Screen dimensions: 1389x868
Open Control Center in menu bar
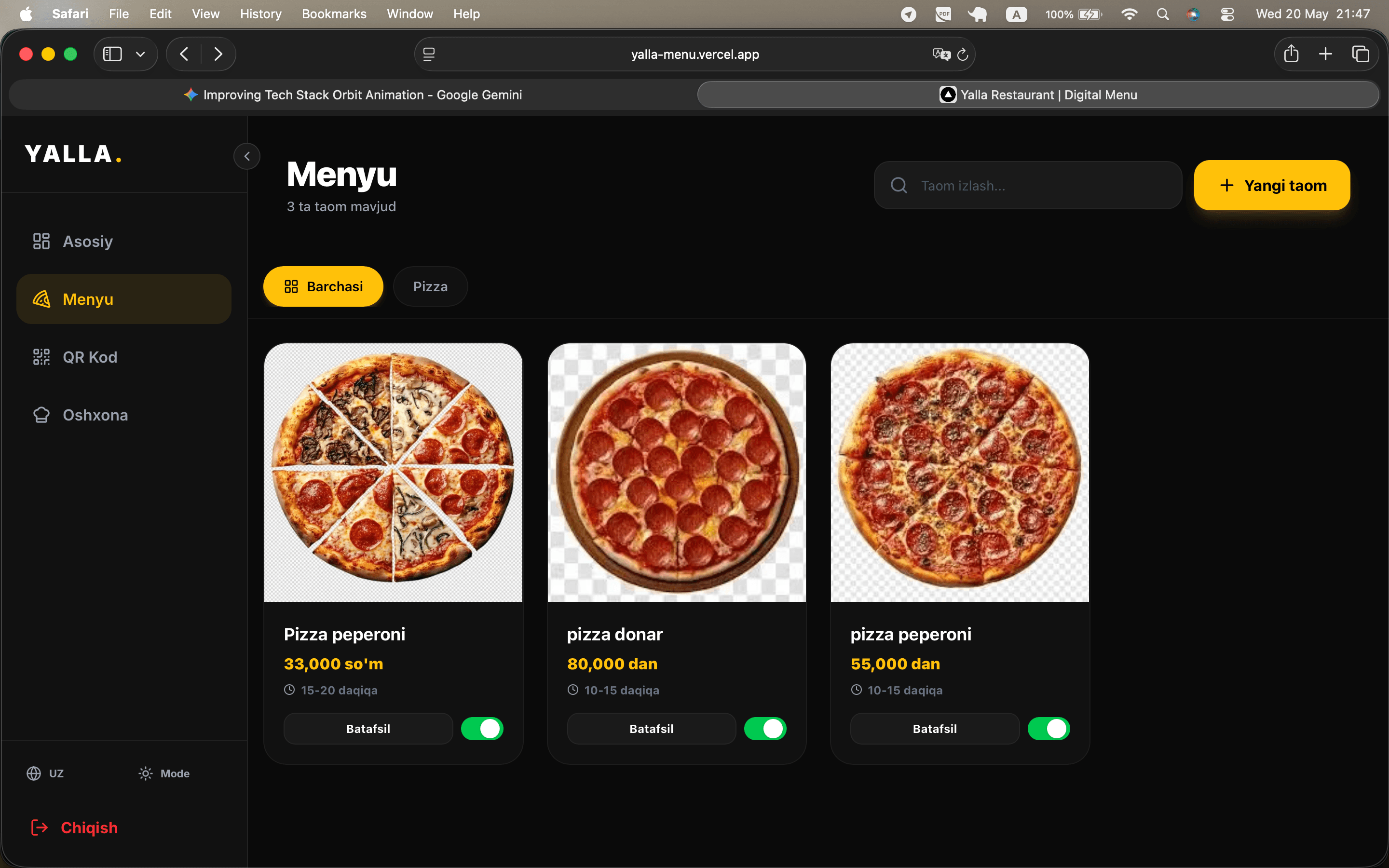tap(1227, 14)
